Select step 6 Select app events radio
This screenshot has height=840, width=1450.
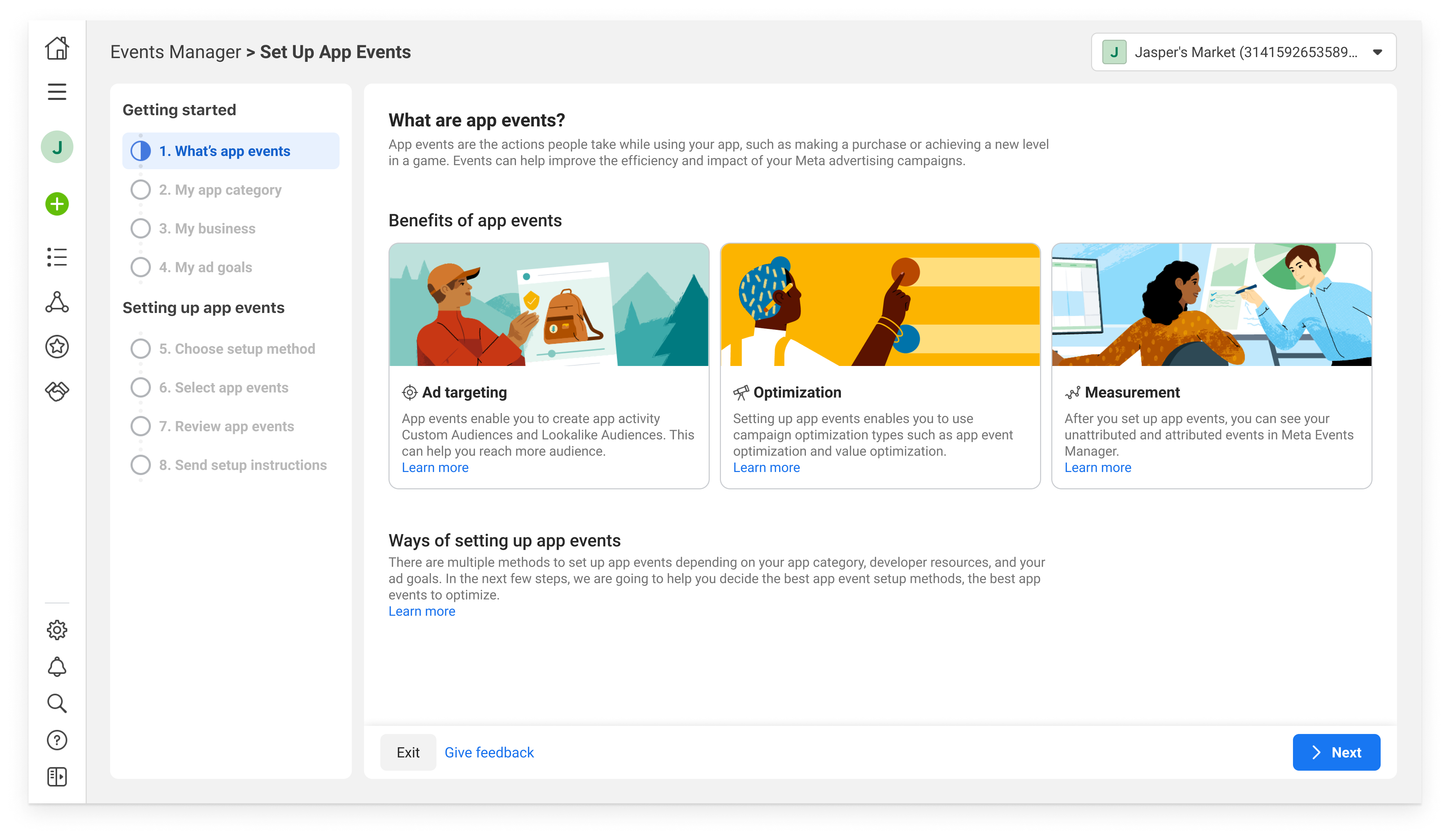coord(140,388)
